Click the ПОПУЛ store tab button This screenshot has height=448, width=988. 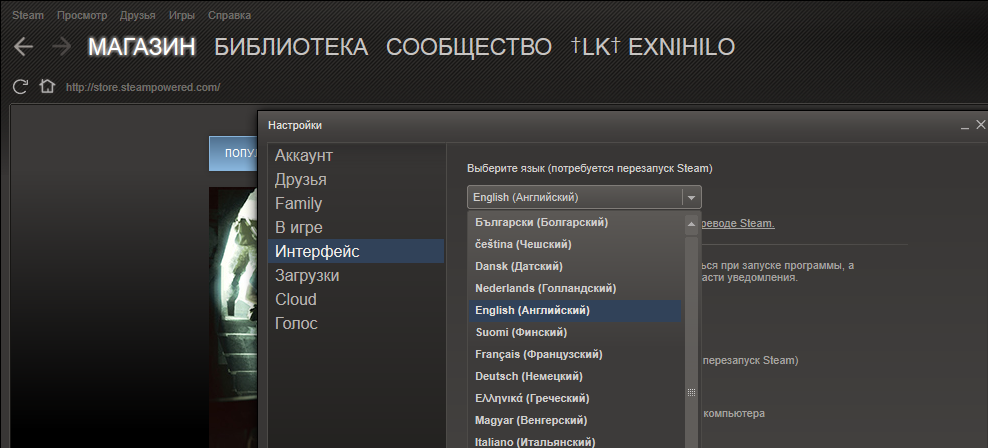[234, 153]
